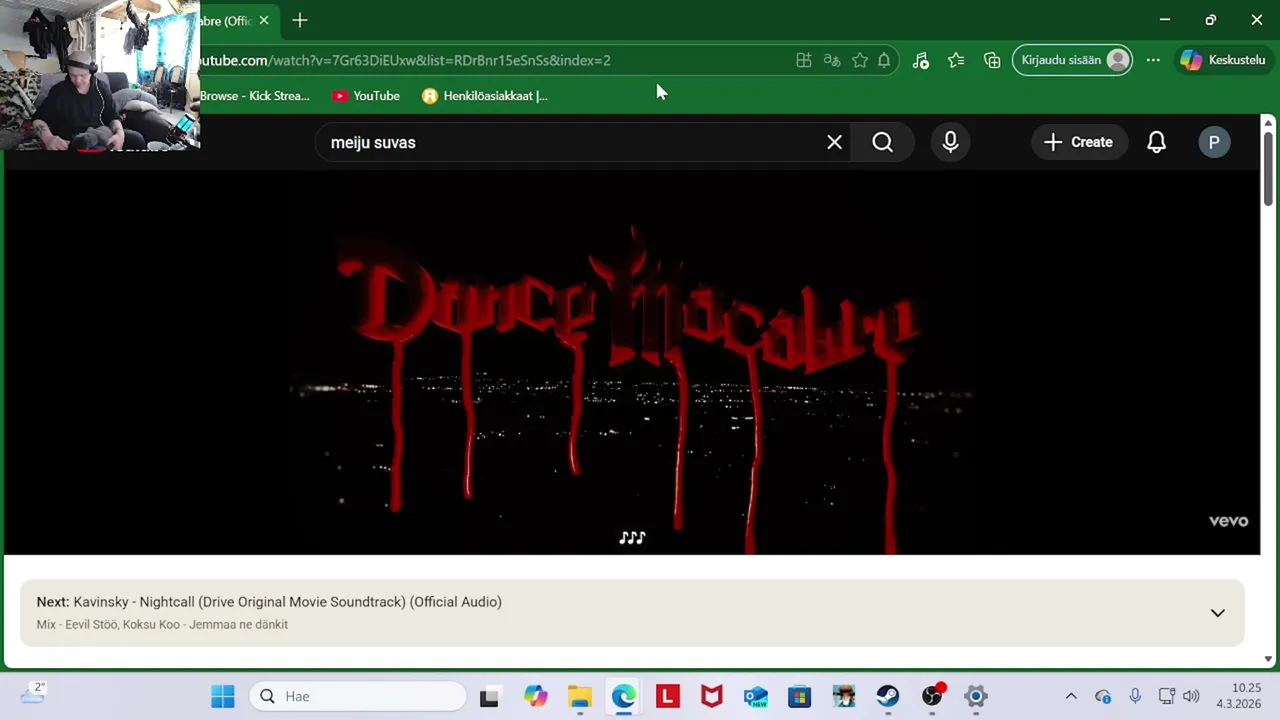Close the current YouTube tab
The image size is (1280, 720).
point(264,20)
